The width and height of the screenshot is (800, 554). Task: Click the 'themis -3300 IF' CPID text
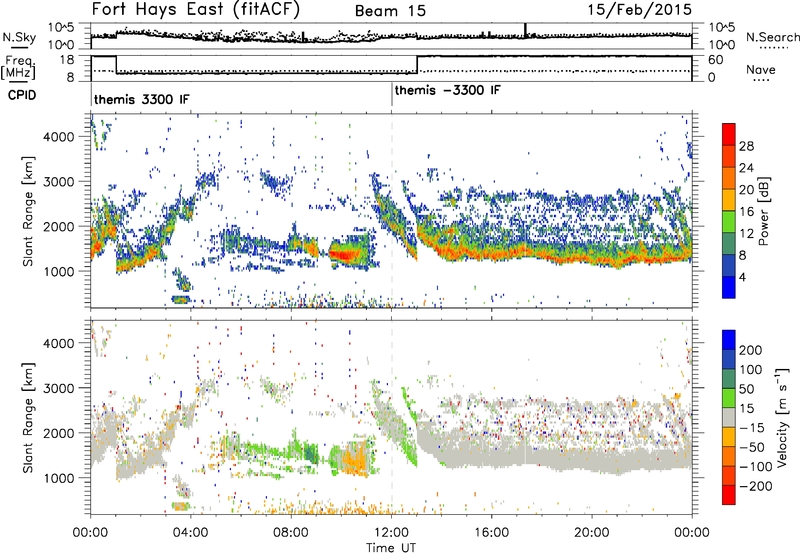point(447,90)
